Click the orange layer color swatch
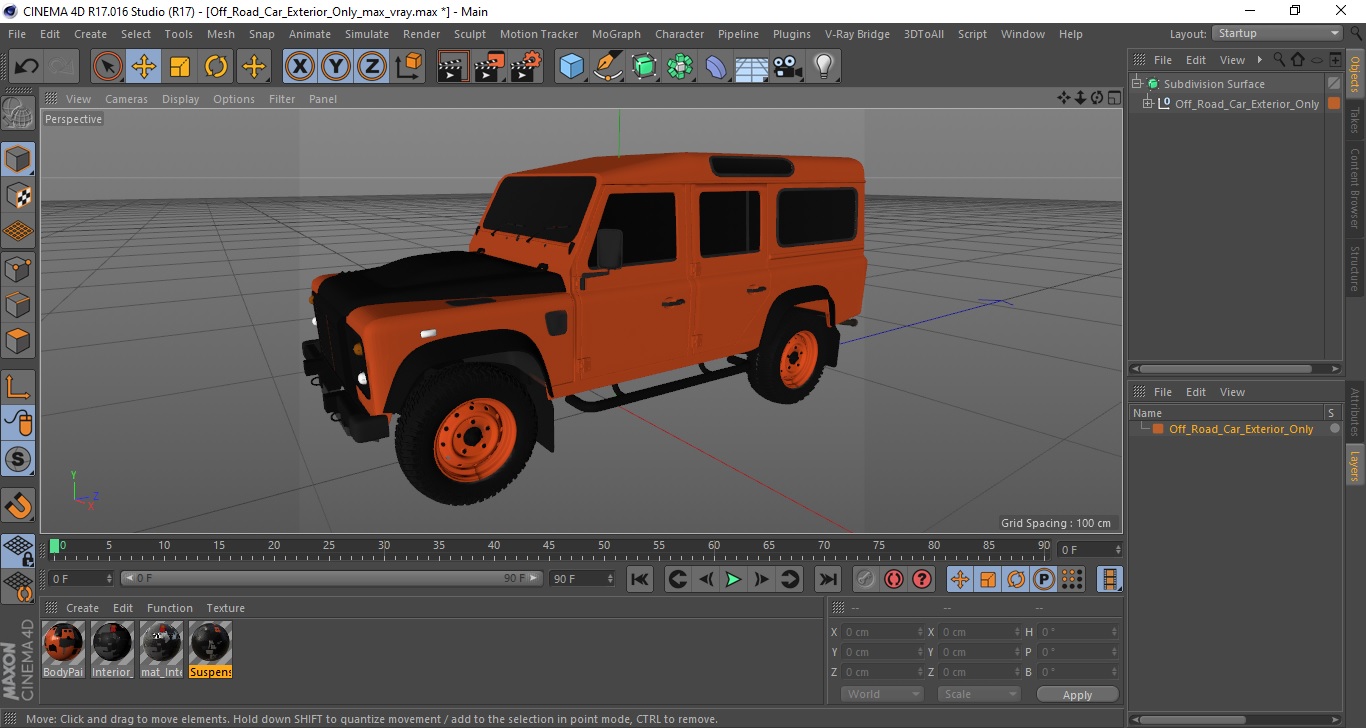 click(1158, 429)
